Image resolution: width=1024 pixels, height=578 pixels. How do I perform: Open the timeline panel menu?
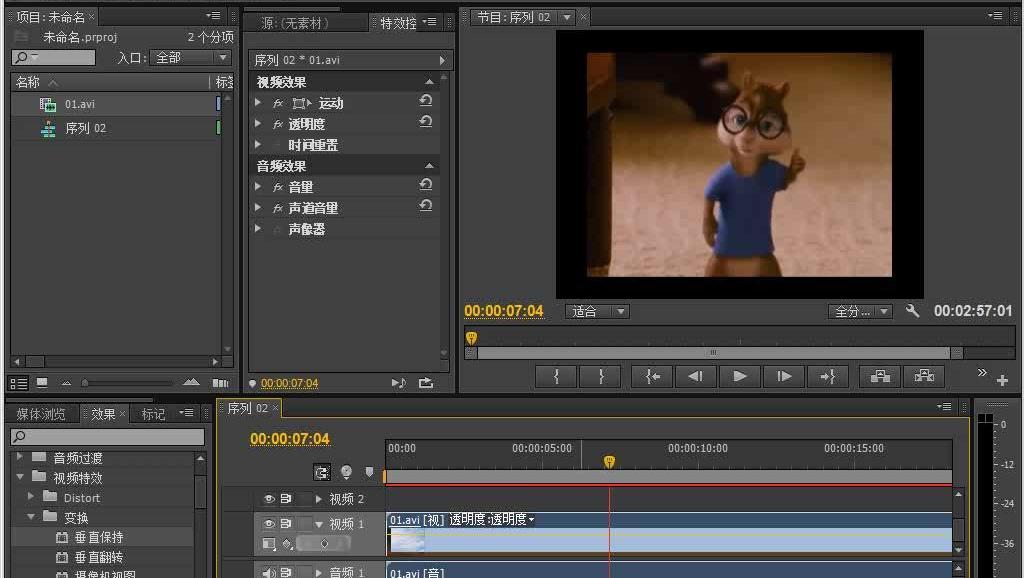click(x=944, y=407)
